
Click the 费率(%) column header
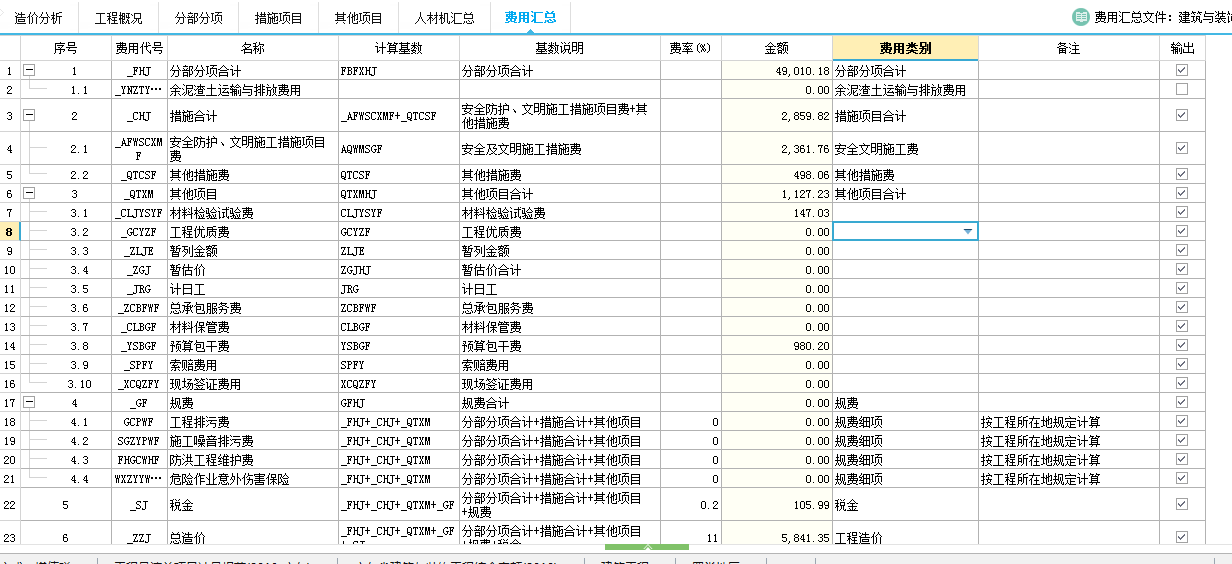click(691, 48)
